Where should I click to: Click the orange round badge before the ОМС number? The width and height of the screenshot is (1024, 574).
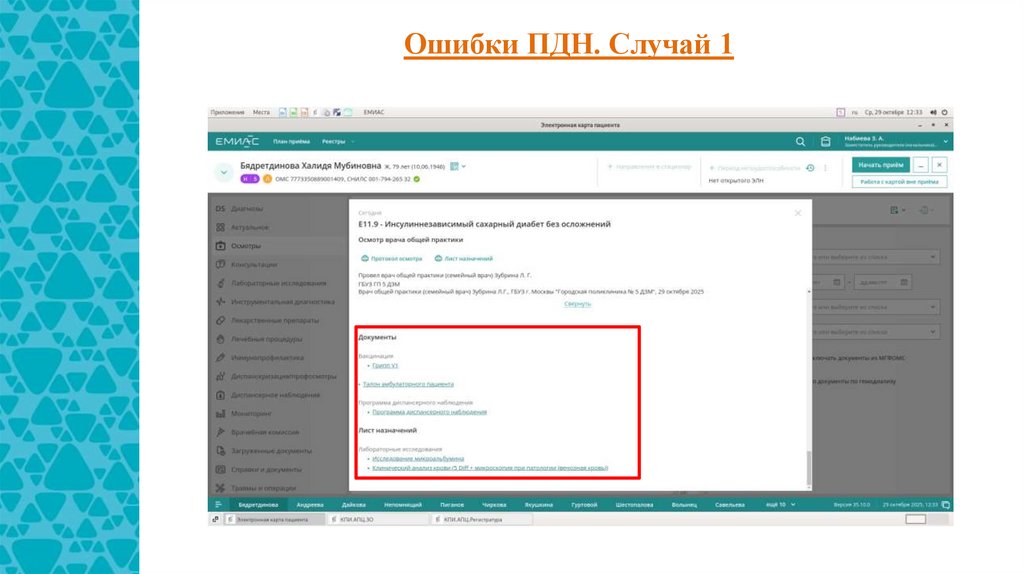(x=267, y=179)
